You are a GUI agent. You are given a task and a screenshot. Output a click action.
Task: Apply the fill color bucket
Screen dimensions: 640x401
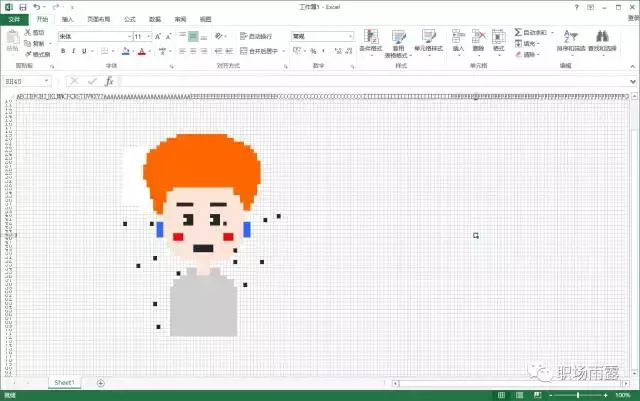pos(126,51)
